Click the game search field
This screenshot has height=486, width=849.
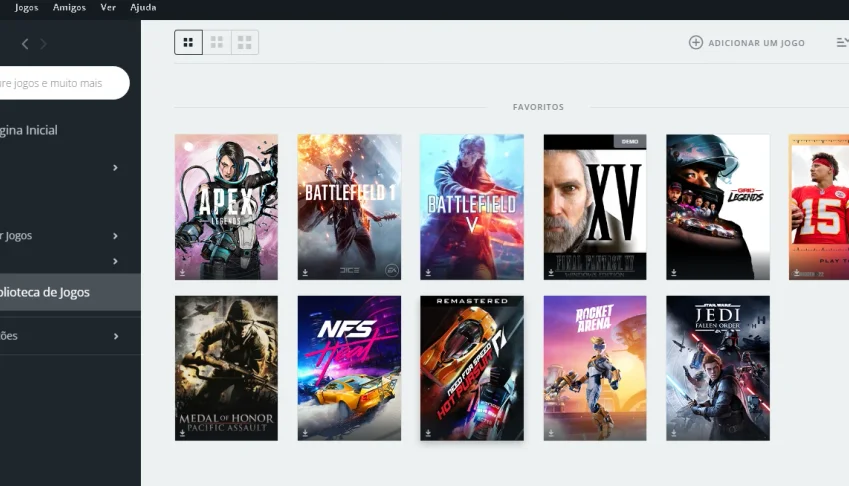(x=64, y=83)
